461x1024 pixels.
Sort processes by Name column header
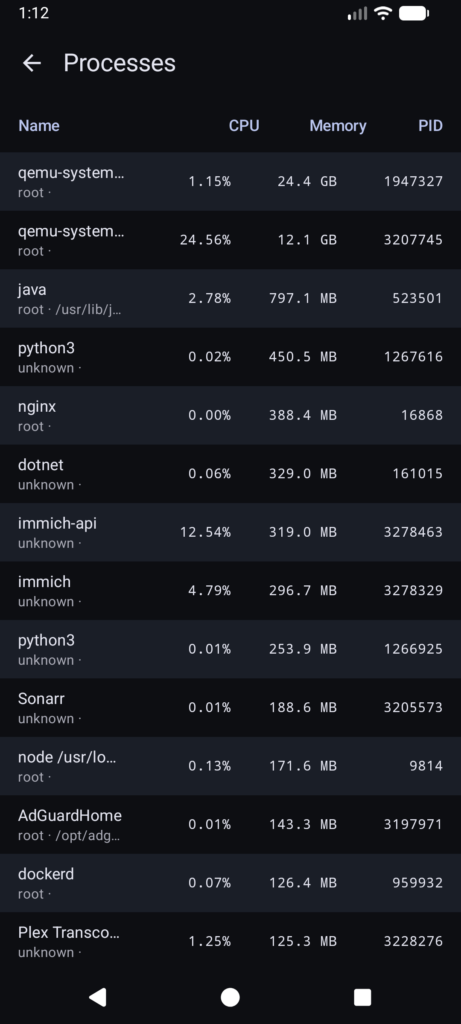(39, 125)
